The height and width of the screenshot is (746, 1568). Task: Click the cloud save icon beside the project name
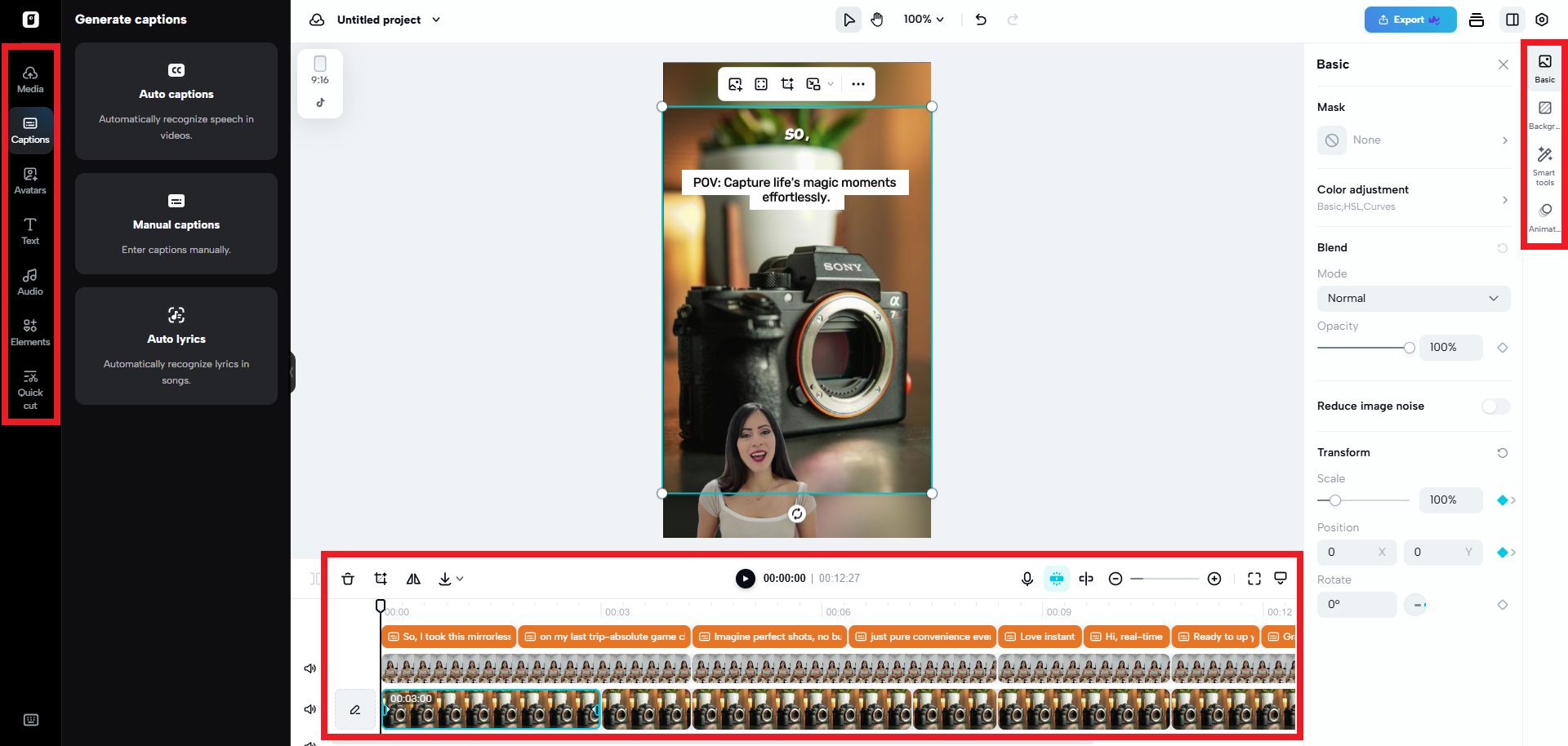[317, 20]
